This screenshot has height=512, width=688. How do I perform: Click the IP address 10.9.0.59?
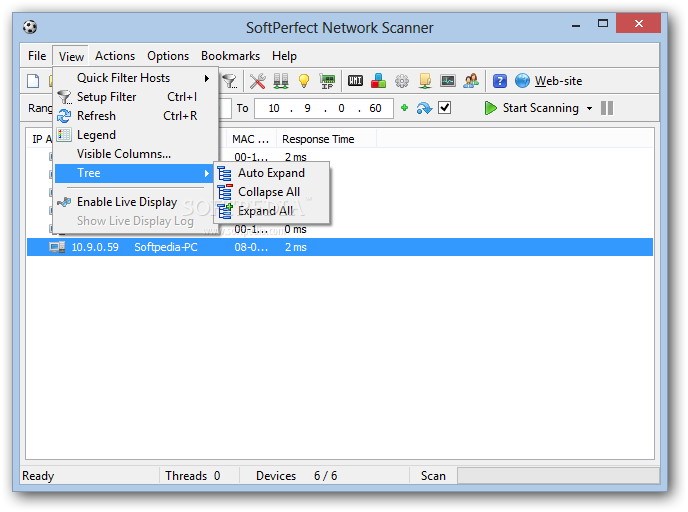[x=95, y=247]
